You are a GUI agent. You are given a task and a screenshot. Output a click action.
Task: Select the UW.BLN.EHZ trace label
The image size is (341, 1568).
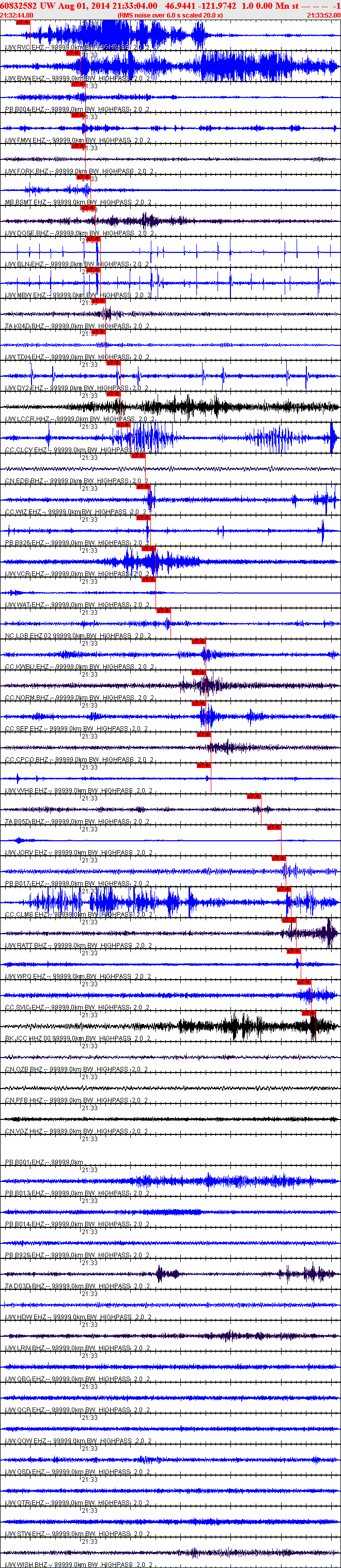click(78, 264)
